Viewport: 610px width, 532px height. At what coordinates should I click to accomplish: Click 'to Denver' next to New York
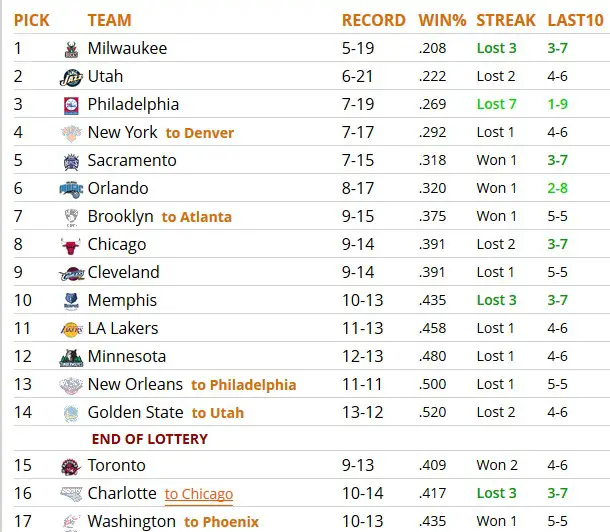pyautogui.click(x=200, y=133)
